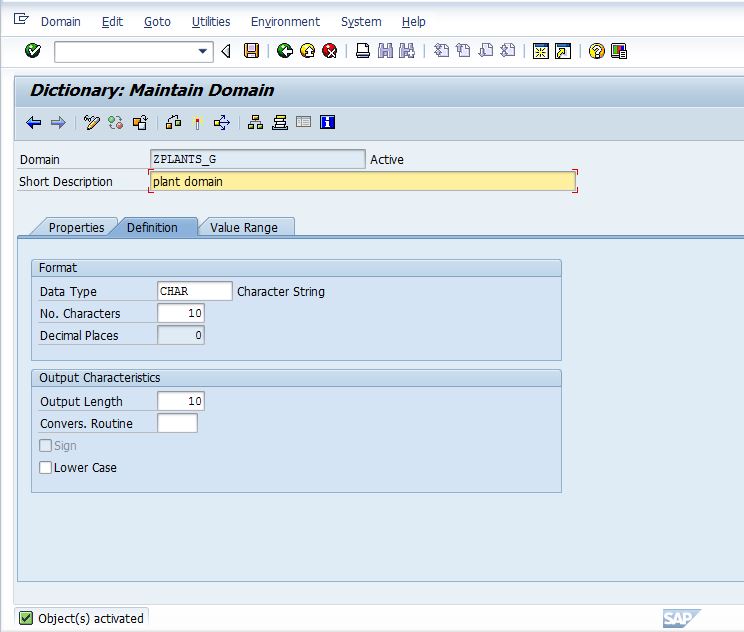Click the No. Characters field
Image resolution: width=744 pixels, height=632 pixels.
click(x=181, y=313)
